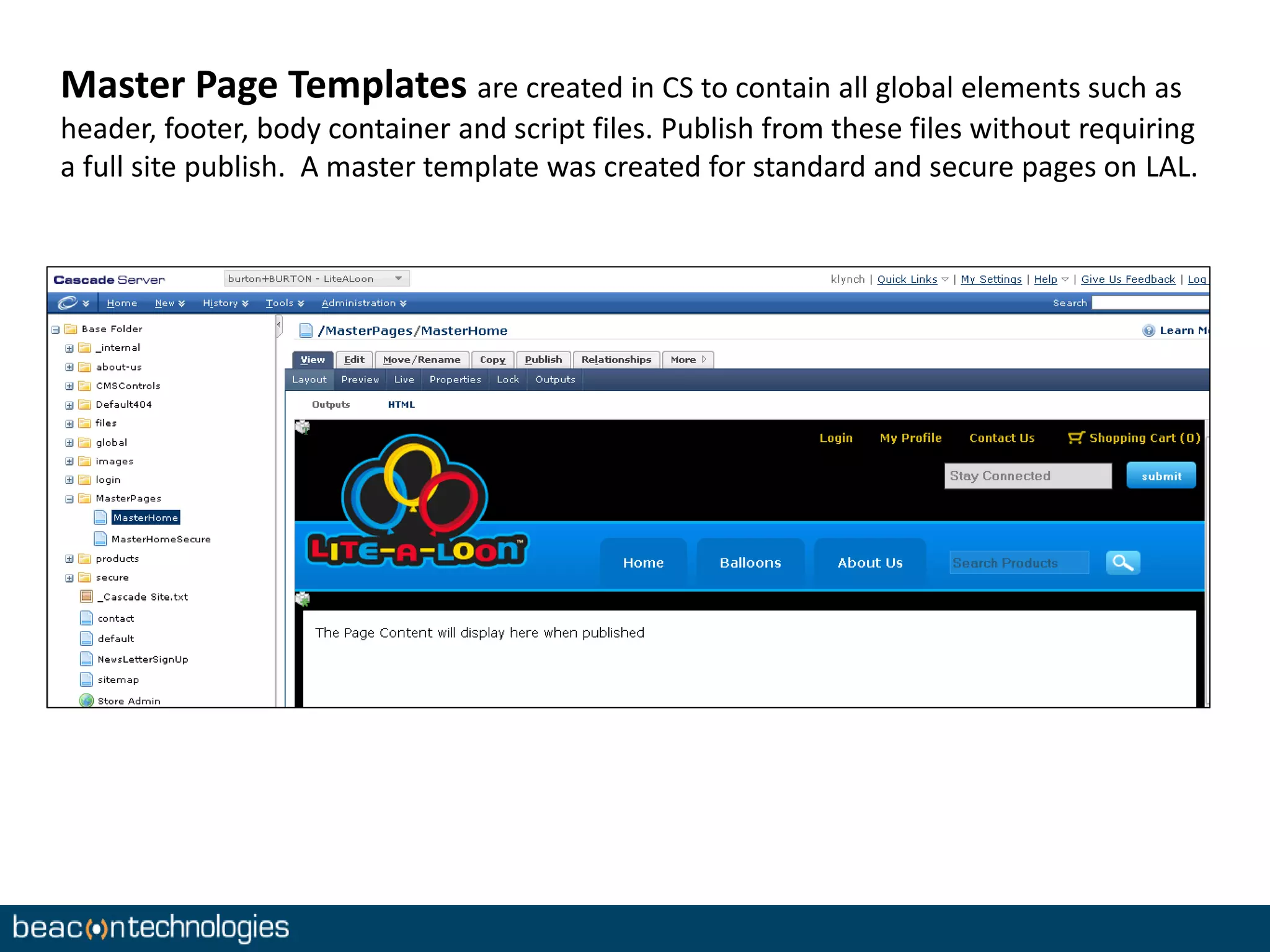Expand the images folder
This screenshot has height=952, width=1270.
tap(69, 462)
